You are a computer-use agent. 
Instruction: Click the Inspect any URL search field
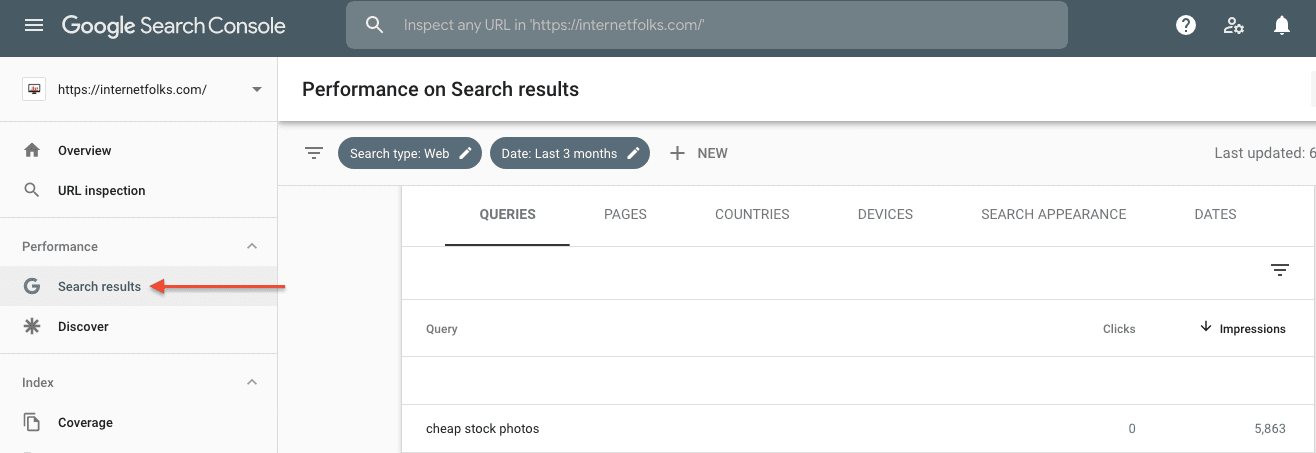[x=706, y=25]
